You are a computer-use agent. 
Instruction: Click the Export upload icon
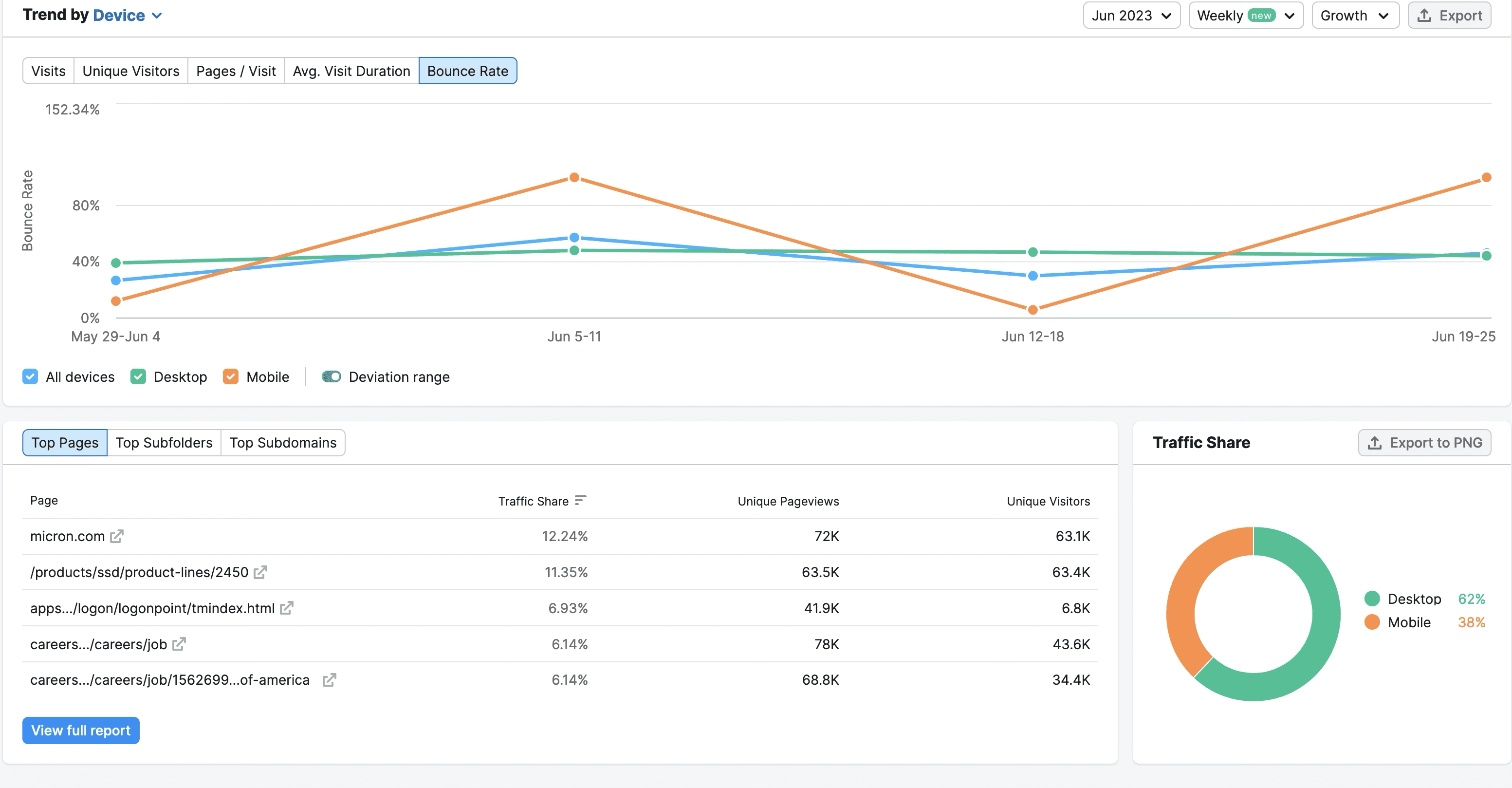click(x=1424, y=15)
